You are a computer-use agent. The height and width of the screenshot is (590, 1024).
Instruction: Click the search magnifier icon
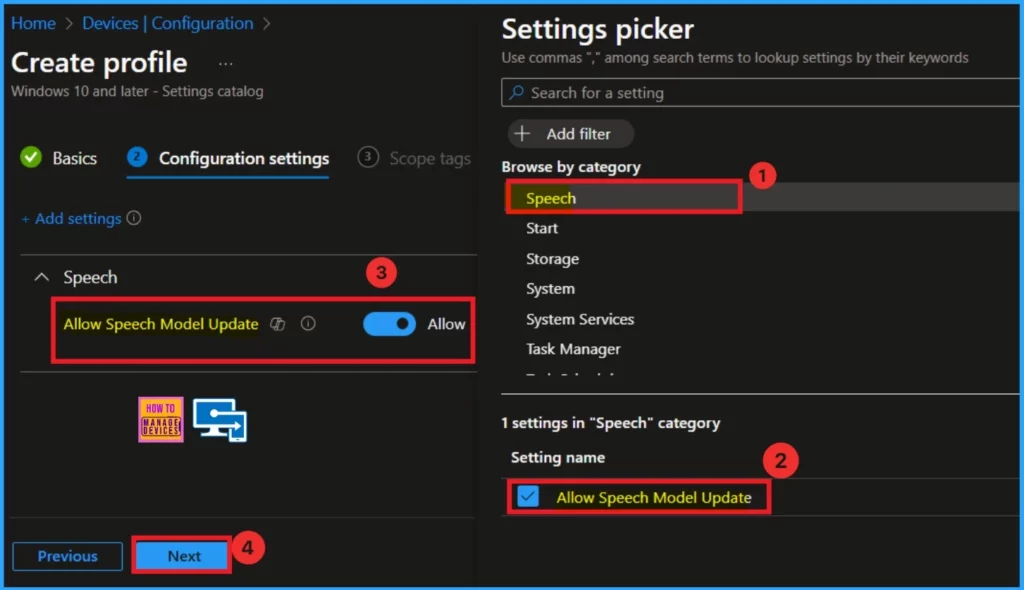tap(517, 93)
